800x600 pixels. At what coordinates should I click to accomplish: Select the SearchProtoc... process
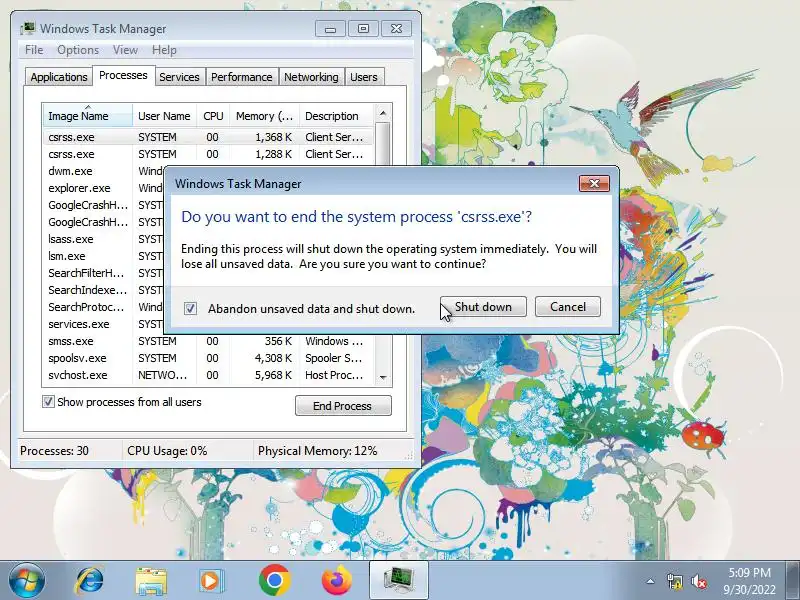coord(86,307)
